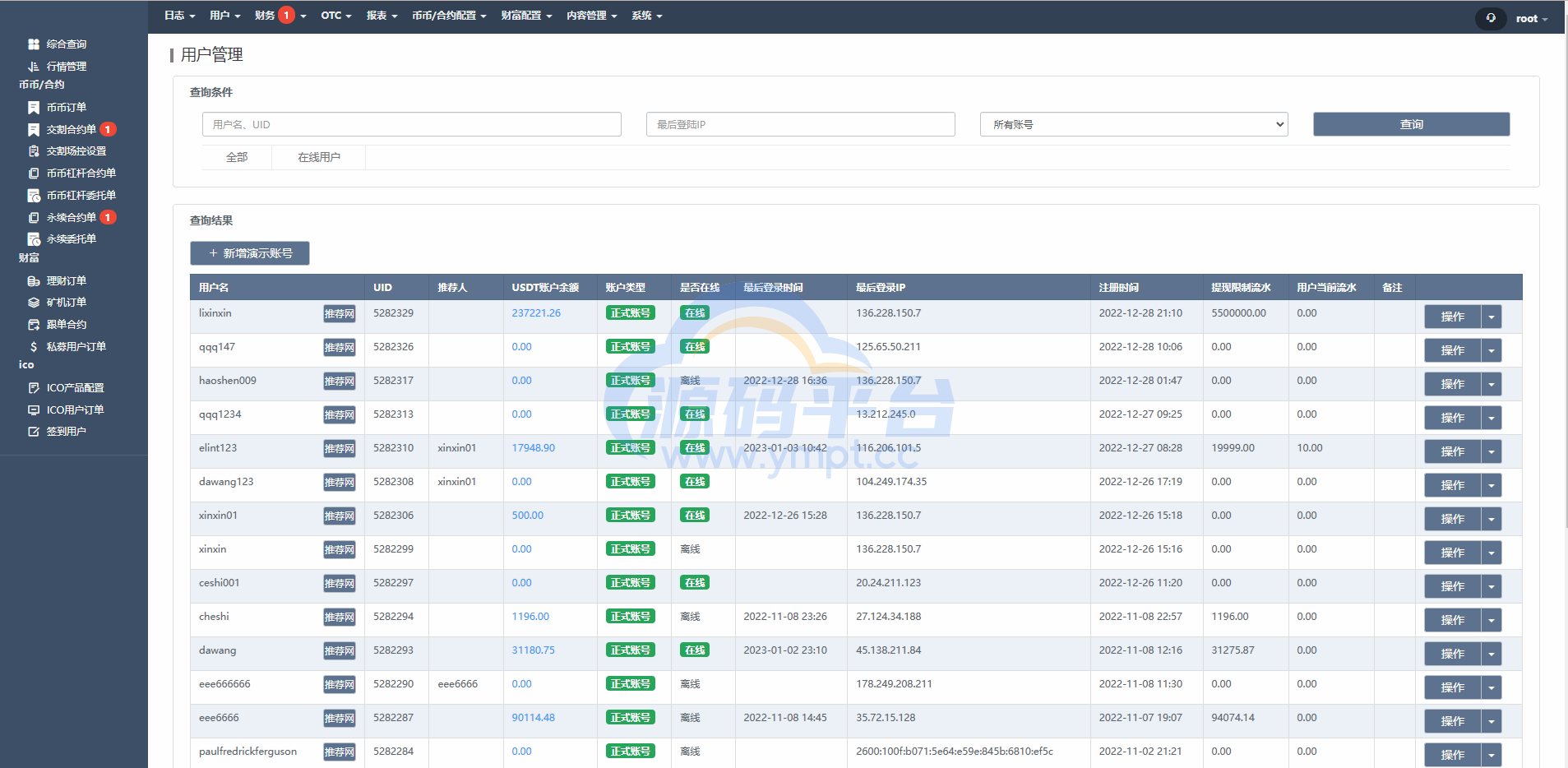Image resolution: width=1568 pixels, height=768 pixels.
Task: Click 操作 button for elint123
Action: [1452, 451]
